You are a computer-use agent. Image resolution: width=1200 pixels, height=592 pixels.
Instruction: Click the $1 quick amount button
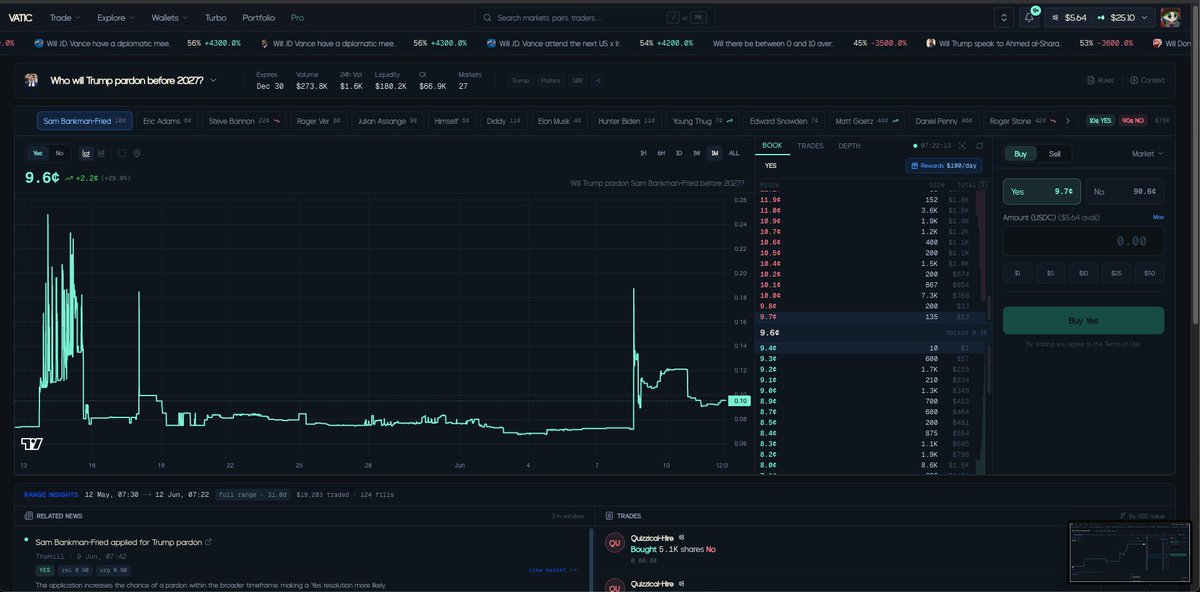[x=1016, y=272]
